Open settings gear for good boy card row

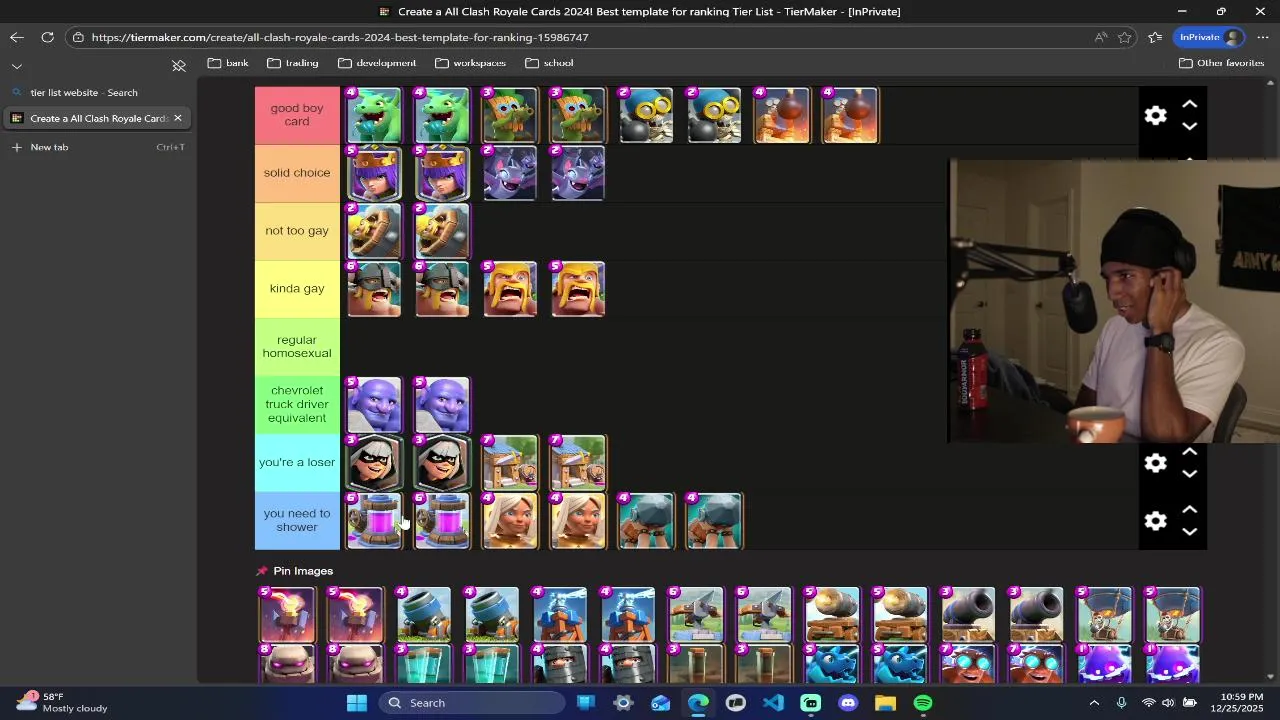coord(1155,115)
